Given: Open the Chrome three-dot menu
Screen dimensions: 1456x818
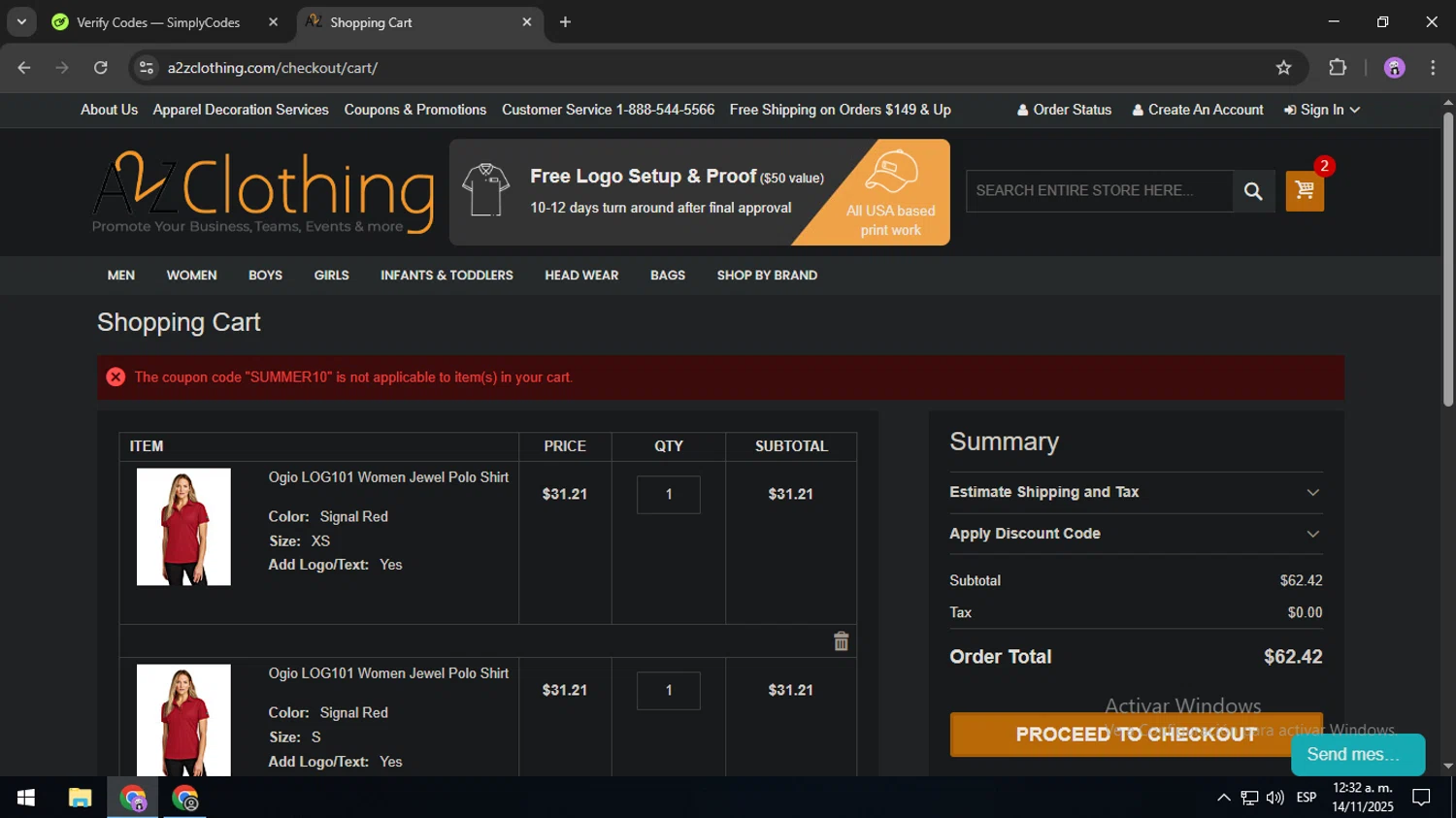Looking at the screenshot, I should coord(1433,68).
